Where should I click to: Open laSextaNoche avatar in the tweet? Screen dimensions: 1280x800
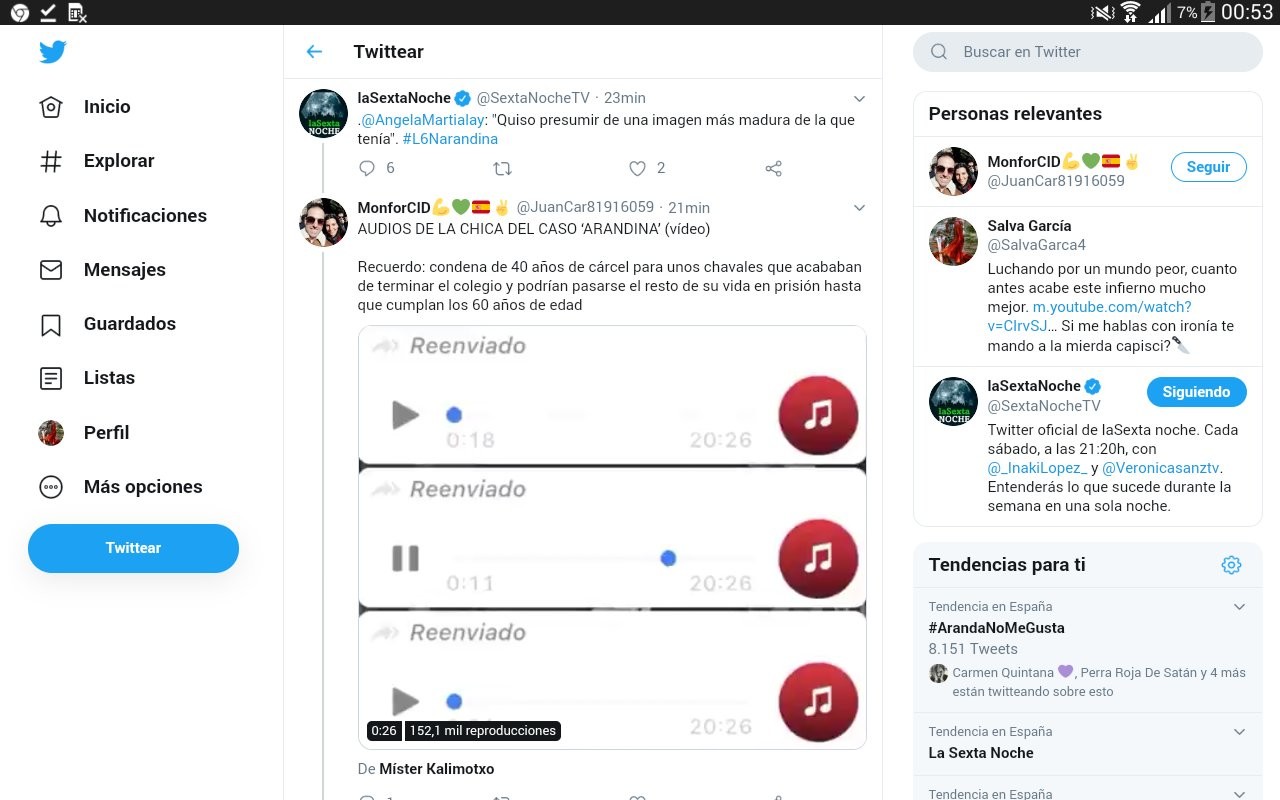click(x=324, y=114)
